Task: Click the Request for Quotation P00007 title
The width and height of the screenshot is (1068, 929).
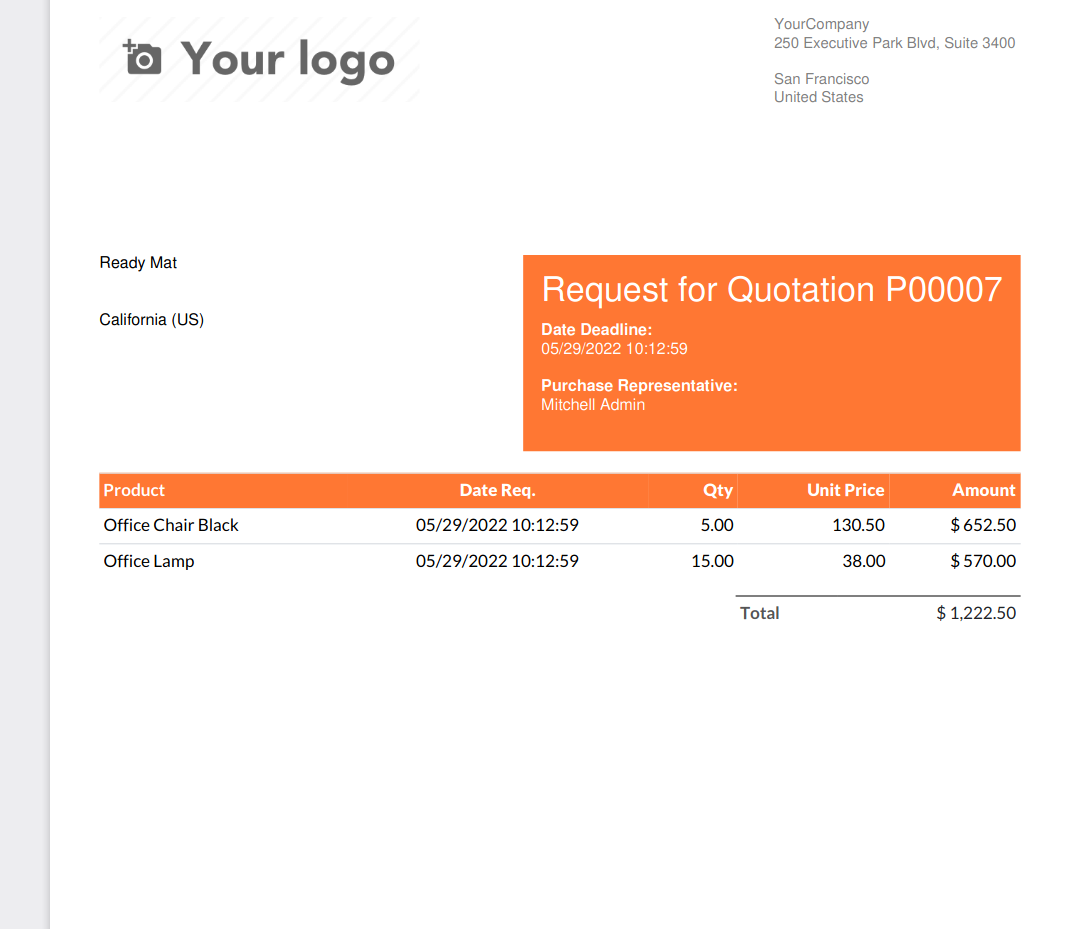Action: click(771, 290)
